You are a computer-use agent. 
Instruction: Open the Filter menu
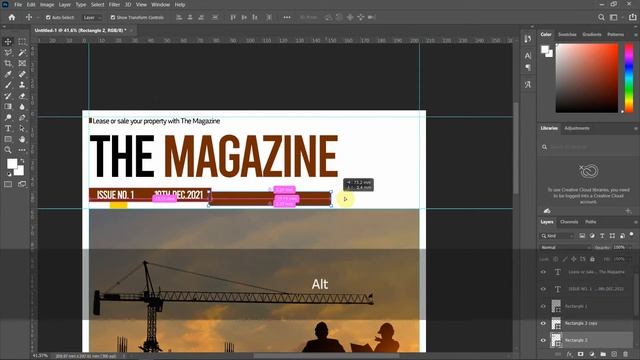(114, 4)
